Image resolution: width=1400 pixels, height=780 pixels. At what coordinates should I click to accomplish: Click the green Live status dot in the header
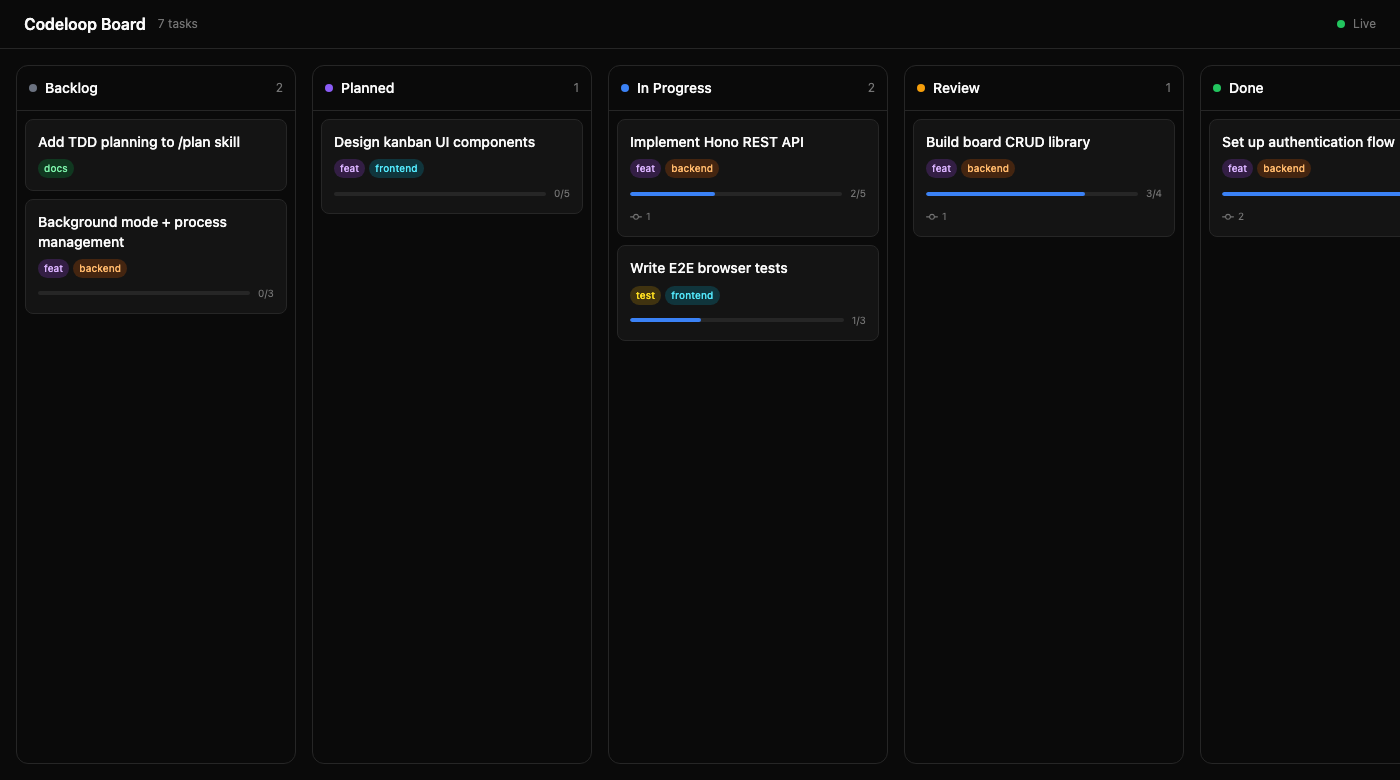[x=1340, y=23]
